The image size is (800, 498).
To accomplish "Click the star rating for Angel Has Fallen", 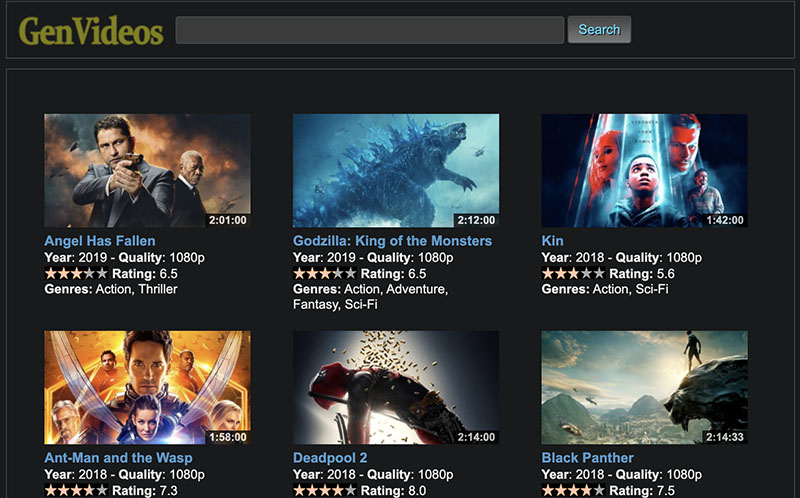I will coord(75,273).
